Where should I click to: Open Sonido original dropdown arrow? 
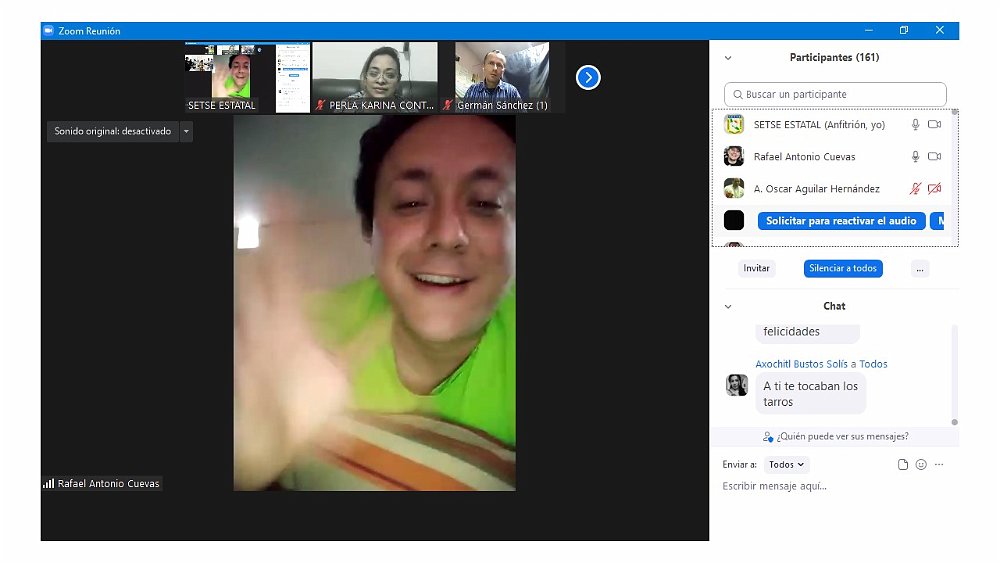(x=186, y=131)
